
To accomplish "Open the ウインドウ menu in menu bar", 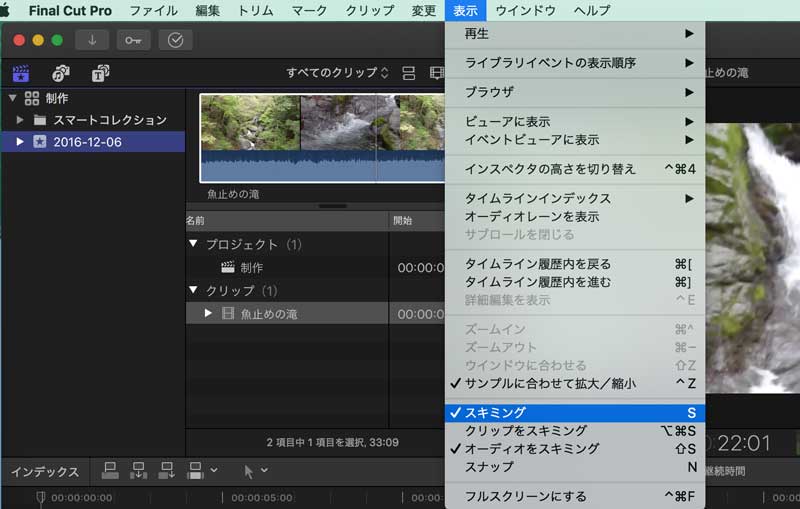I will point(525,11).
